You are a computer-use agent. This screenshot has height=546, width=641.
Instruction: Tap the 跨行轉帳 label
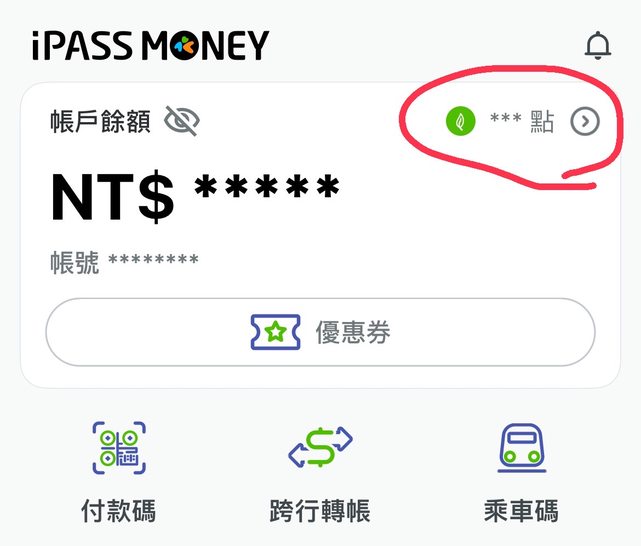click(320, 511)
